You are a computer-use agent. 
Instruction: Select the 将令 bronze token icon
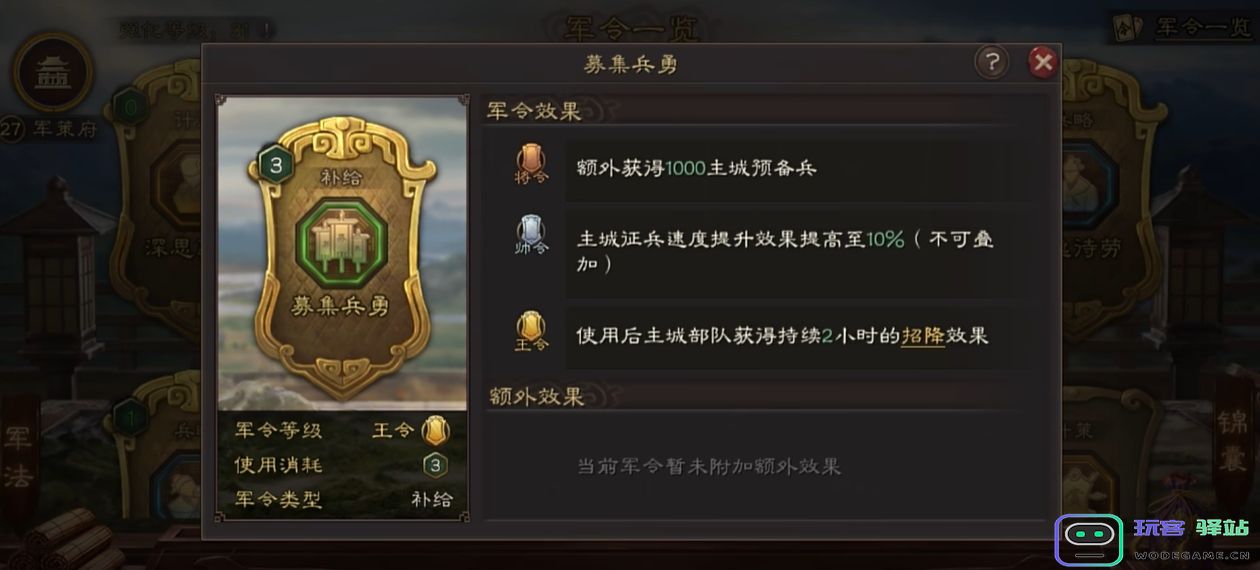coord(531,166)
